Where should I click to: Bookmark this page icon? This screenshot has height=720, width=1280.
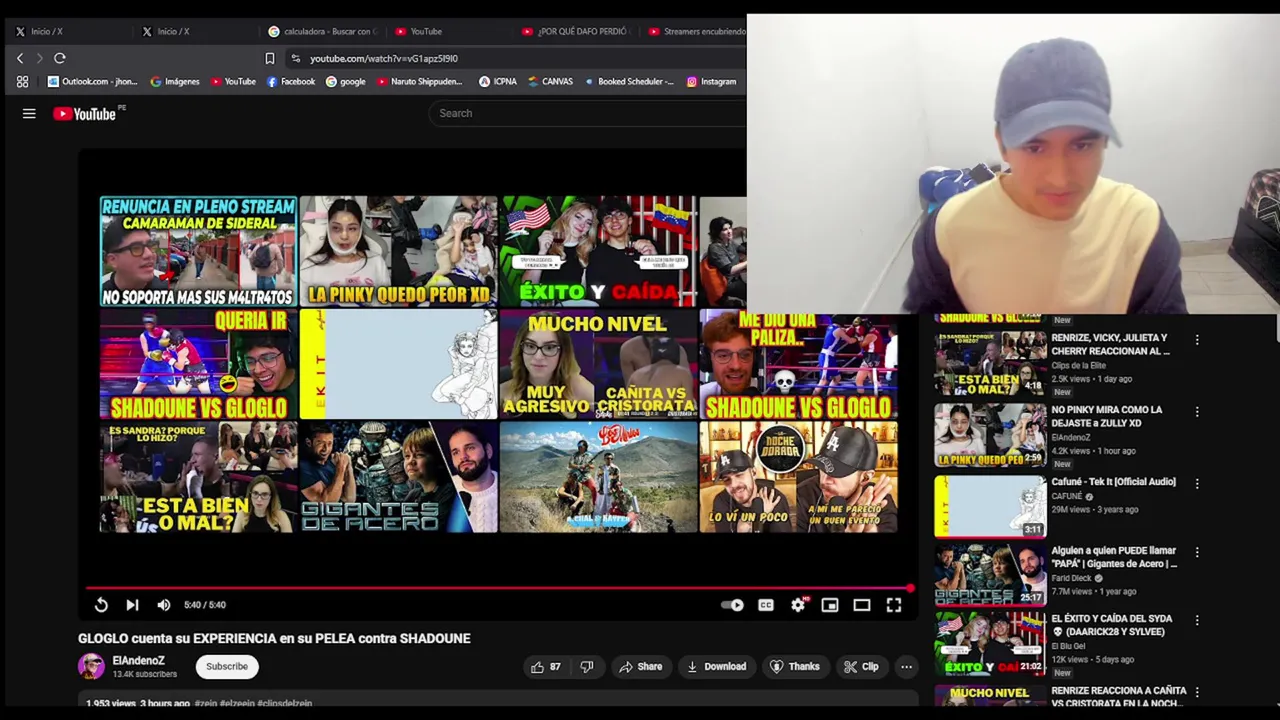pos(269,58)
